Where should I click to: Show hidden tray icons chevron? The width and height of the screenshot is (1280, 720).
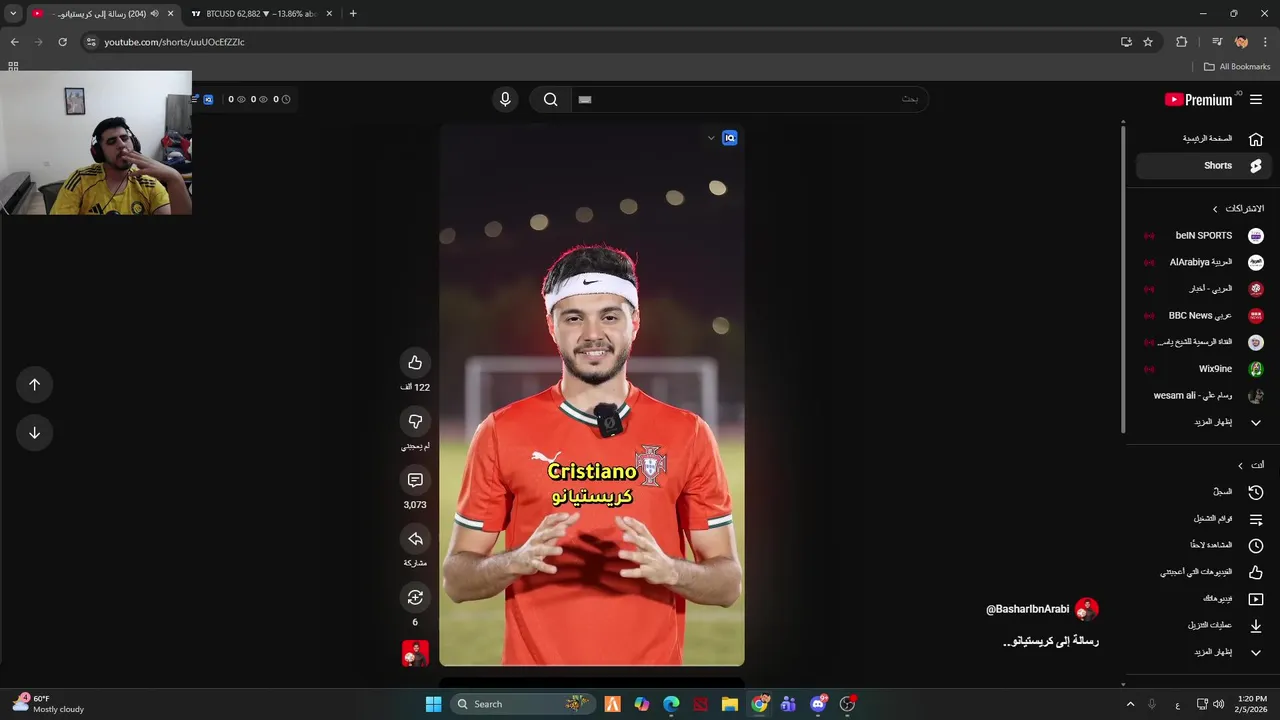click(1131, 704)
